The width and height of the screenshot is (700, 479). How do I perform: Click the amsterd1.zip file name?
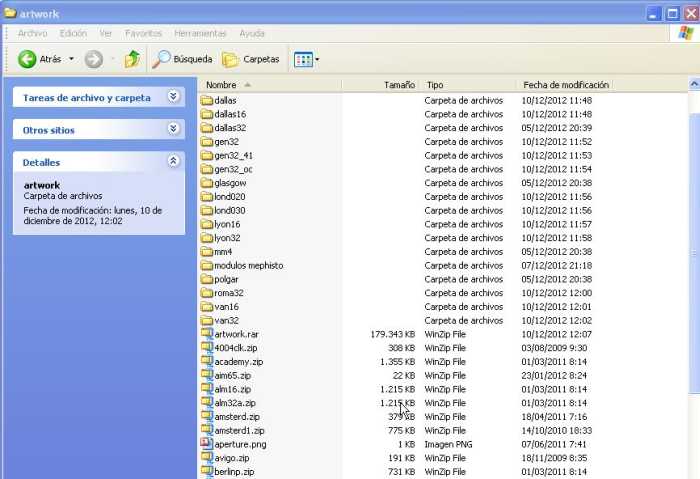coord(239,431)
